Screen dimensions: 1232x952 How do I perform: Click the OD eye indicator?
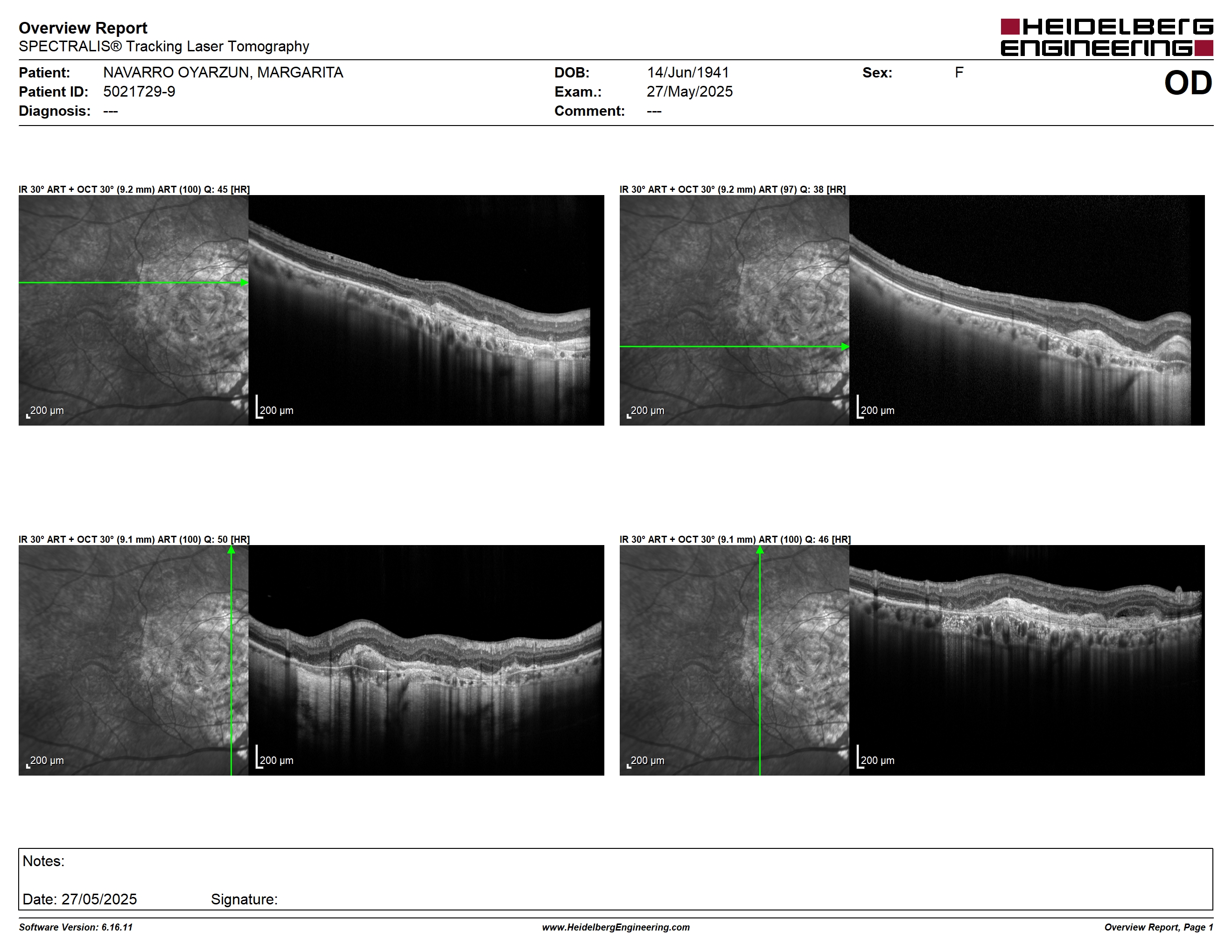click(1188, 83)
